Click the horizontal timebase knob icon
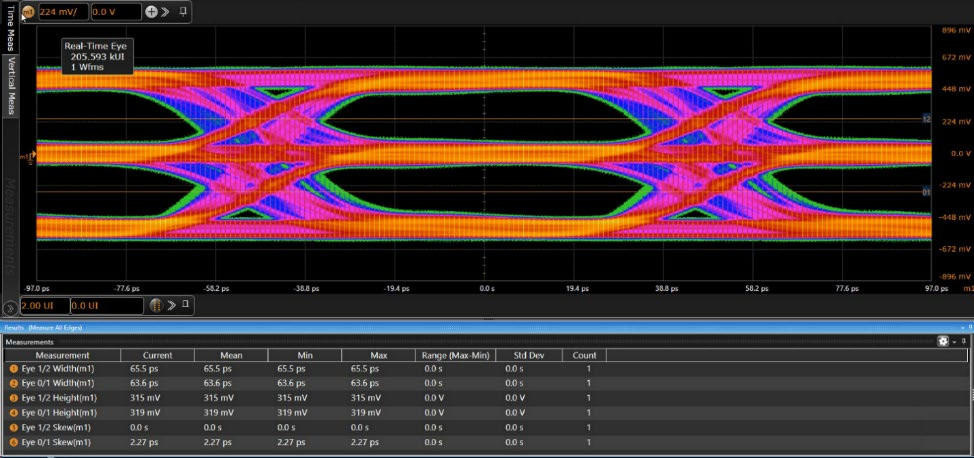This screenshot has height=458, width=974. pyautogui.click(x=155, y=305)
